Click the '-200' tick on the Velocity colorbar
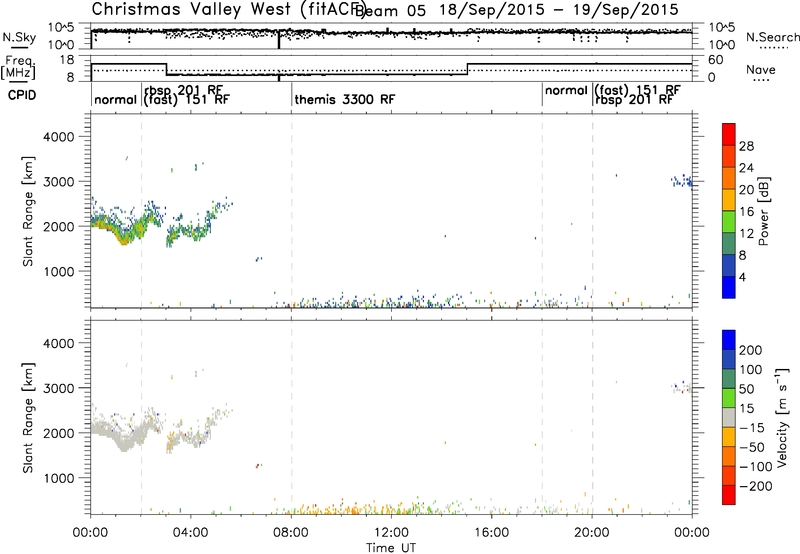Image resolution: width=800 pixels, height=554 pixels. click(x=755, y=486)
